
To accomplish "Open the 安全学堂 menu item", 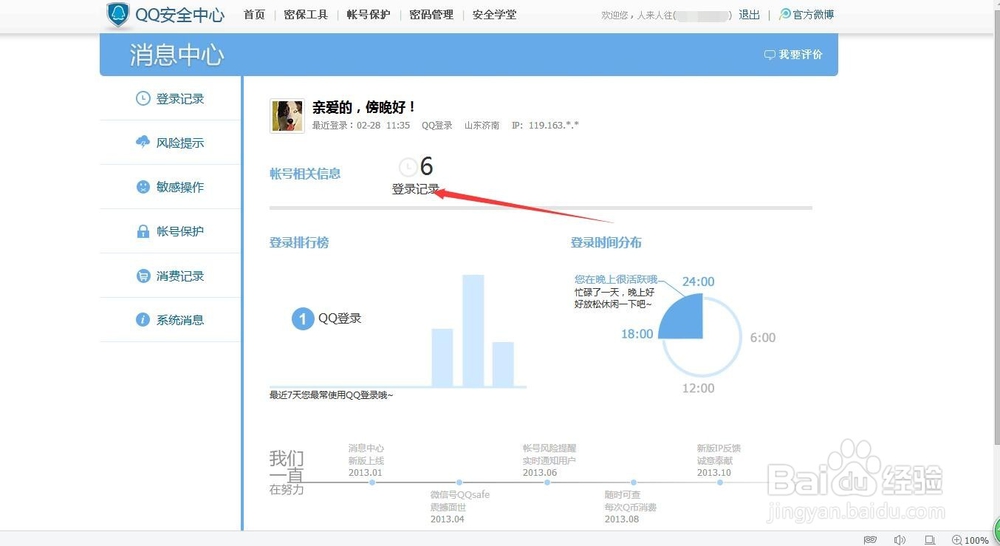I will 494,15.
